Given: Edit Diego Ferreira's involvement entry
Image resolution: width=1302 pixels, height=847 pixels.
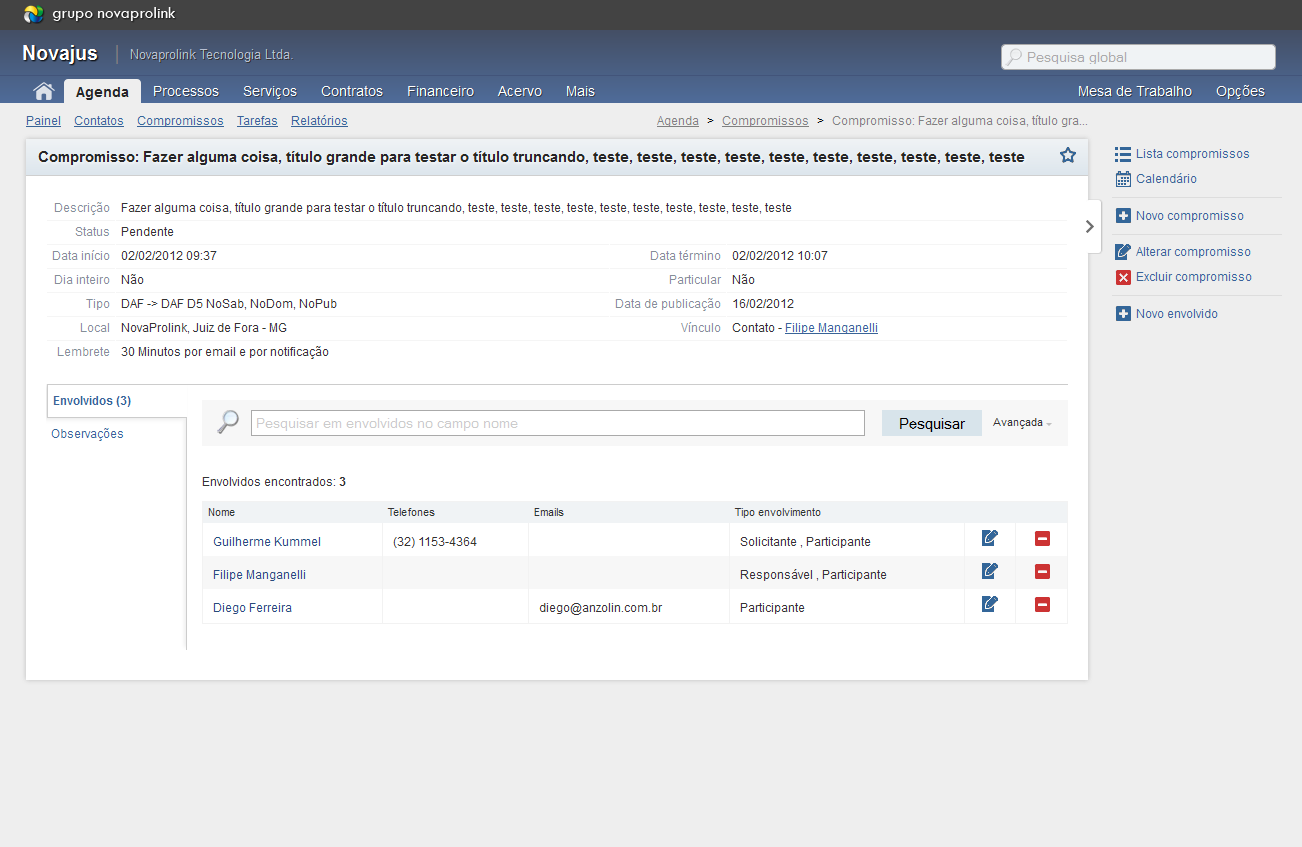Looking at the screenshot, I should [990, 604].
